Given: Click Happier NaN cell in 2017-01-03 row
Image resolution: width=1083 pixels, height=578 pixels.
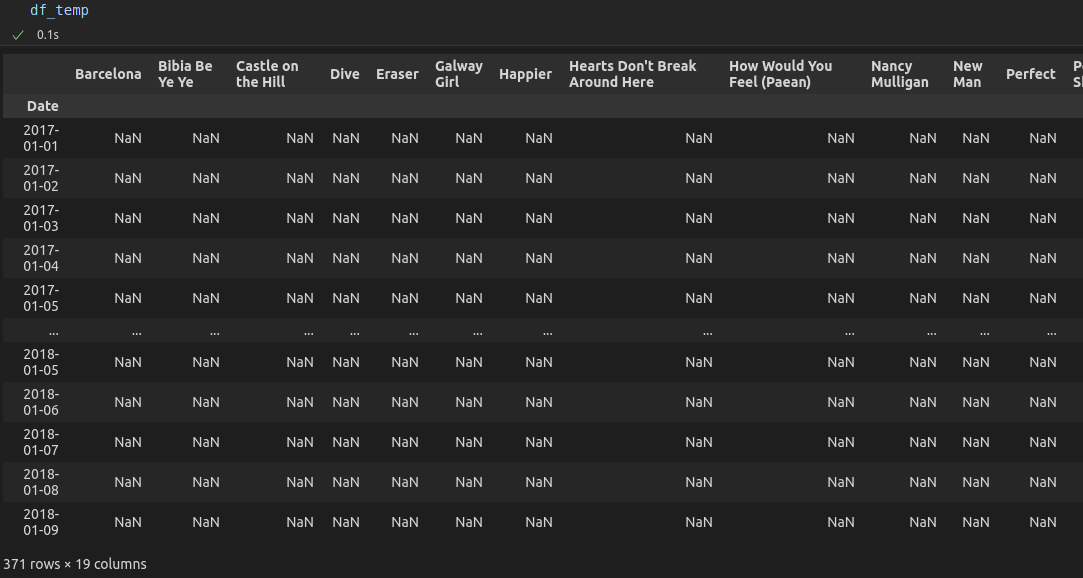Looking at the screenshot, I should pyautogui.click(x=539, y=218).
